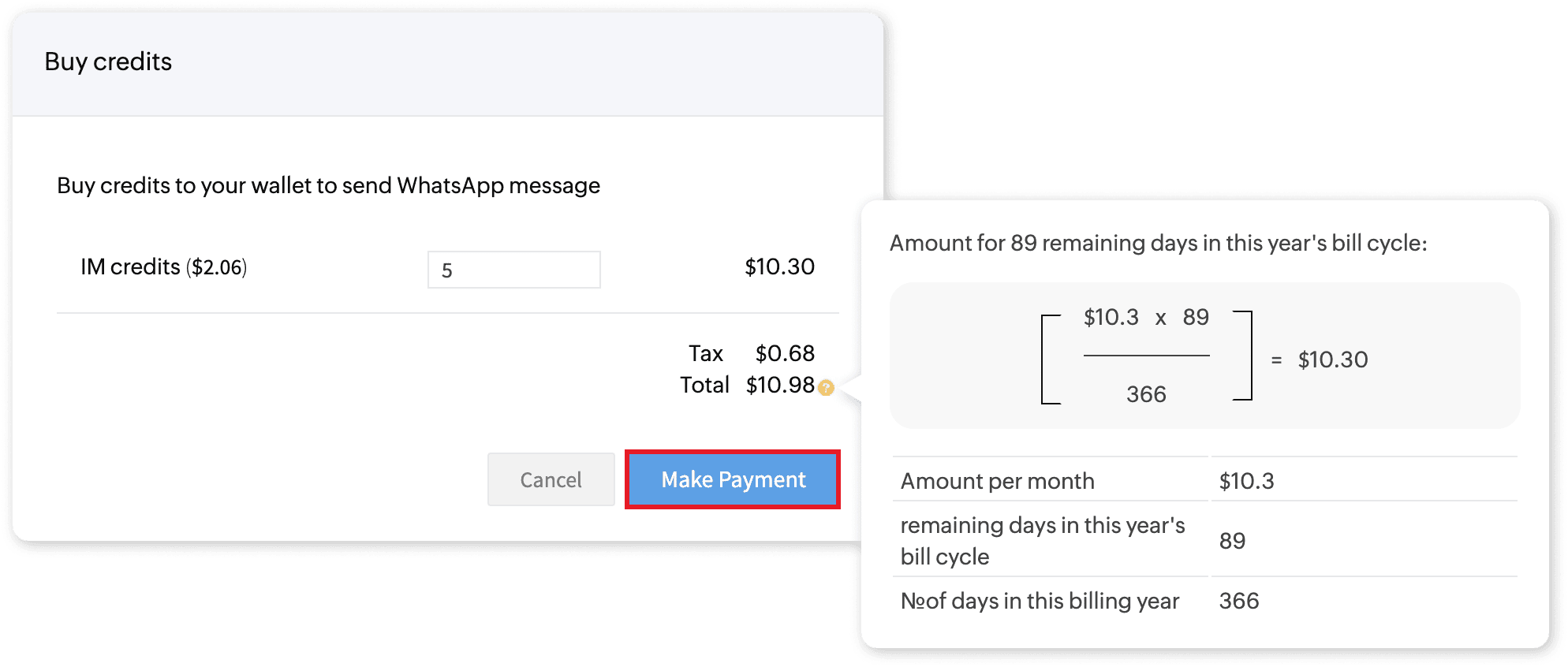This screenshot has width=1568, height=667.
Task: Click the $10.3 x 89 formula numerator
Action: [1145, 317]
